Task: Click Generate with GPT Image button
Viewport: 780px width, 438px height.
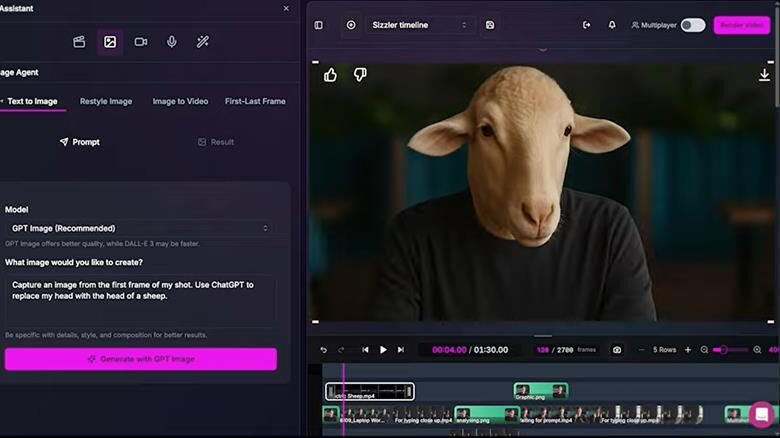Action: click(140, 359)
